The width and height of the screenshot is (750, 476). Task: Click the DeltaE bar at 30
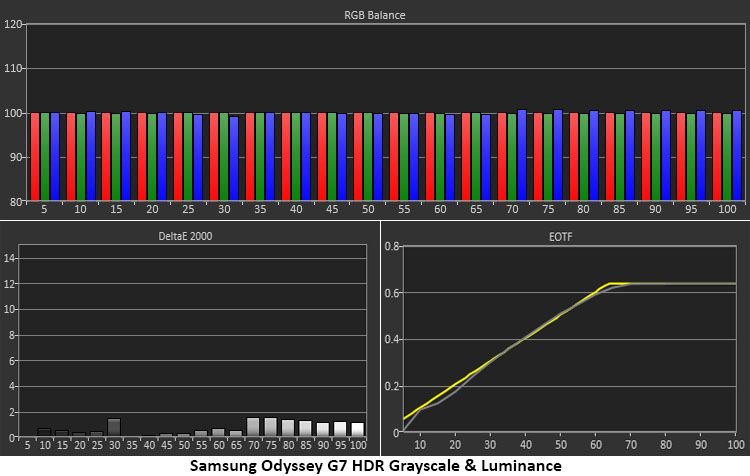114,427
